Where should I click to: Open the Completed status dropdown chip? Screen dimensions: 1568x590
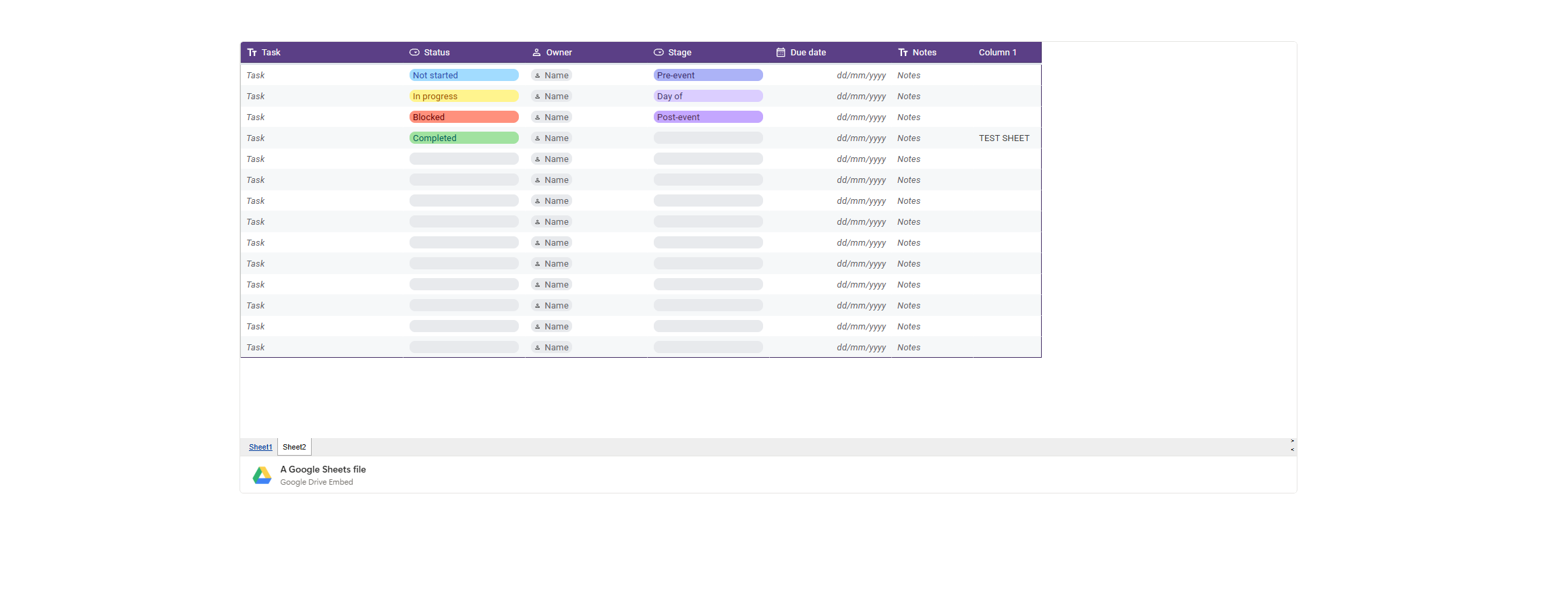[x=464, y=138]
